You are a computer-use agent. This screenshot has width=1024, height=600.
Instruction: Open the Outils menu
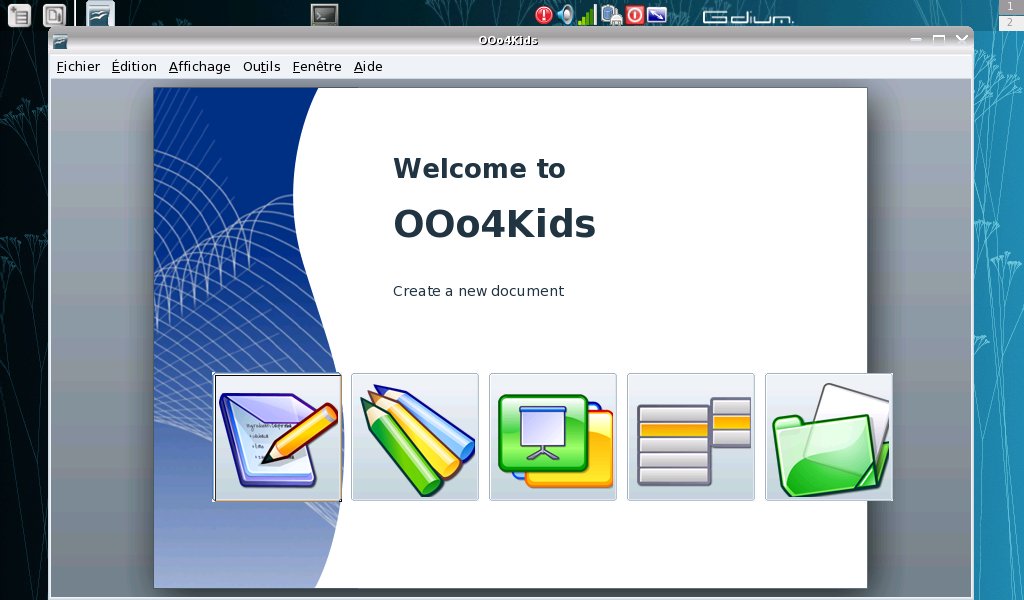point(261,67)
